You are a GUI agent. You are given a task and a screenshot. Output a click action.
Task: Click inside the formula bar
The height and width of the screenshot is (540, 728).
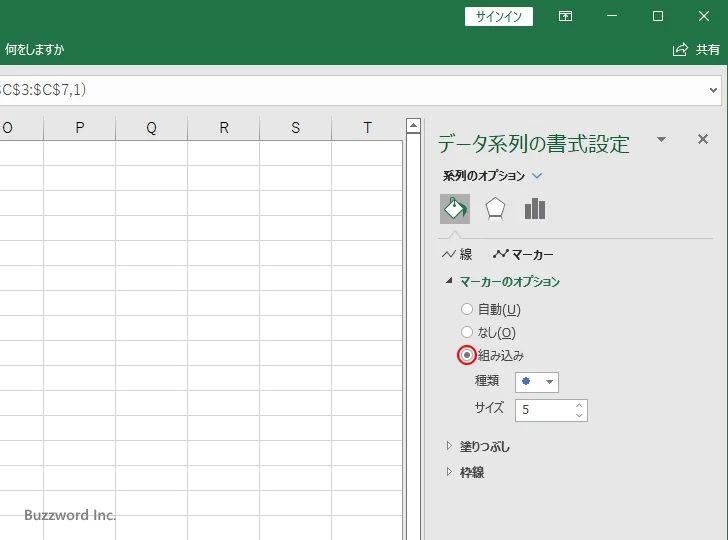click(353, 90)
